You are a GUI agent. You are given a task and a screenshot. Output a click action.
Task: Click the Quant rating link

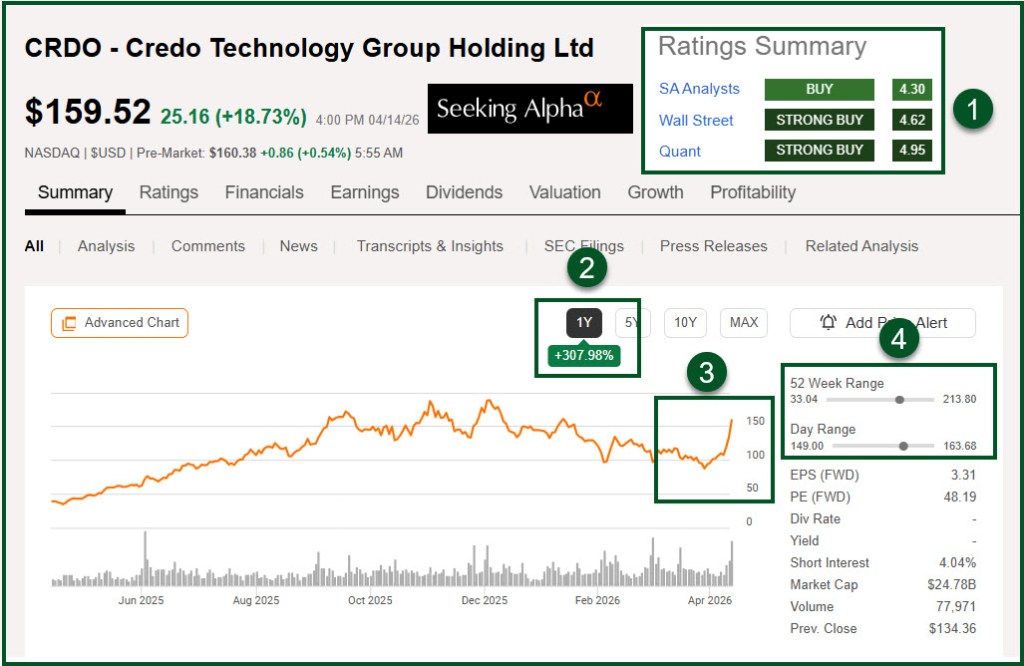(680, 151)
